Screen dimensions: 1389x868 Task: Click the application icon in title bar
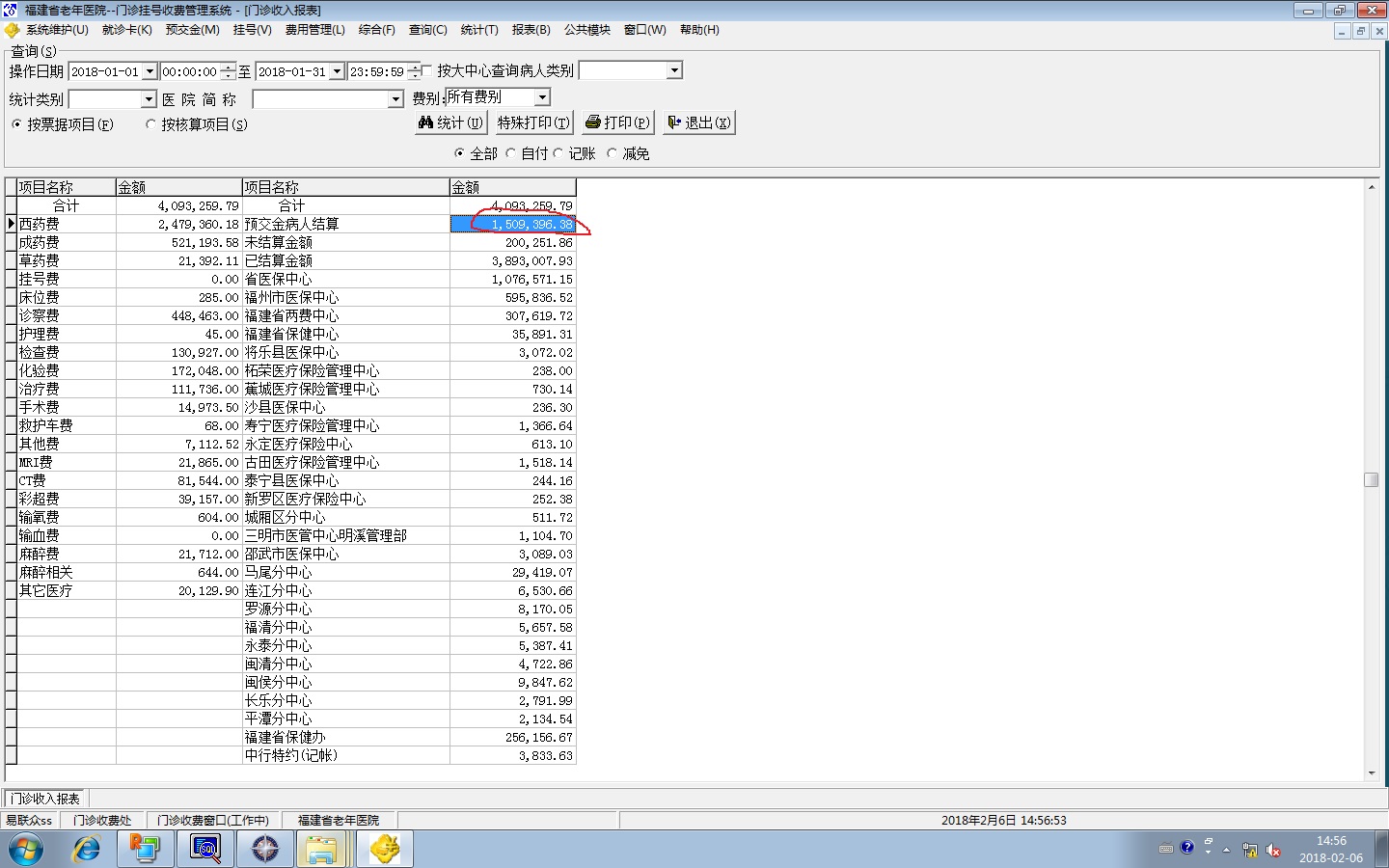coord(10,10)
